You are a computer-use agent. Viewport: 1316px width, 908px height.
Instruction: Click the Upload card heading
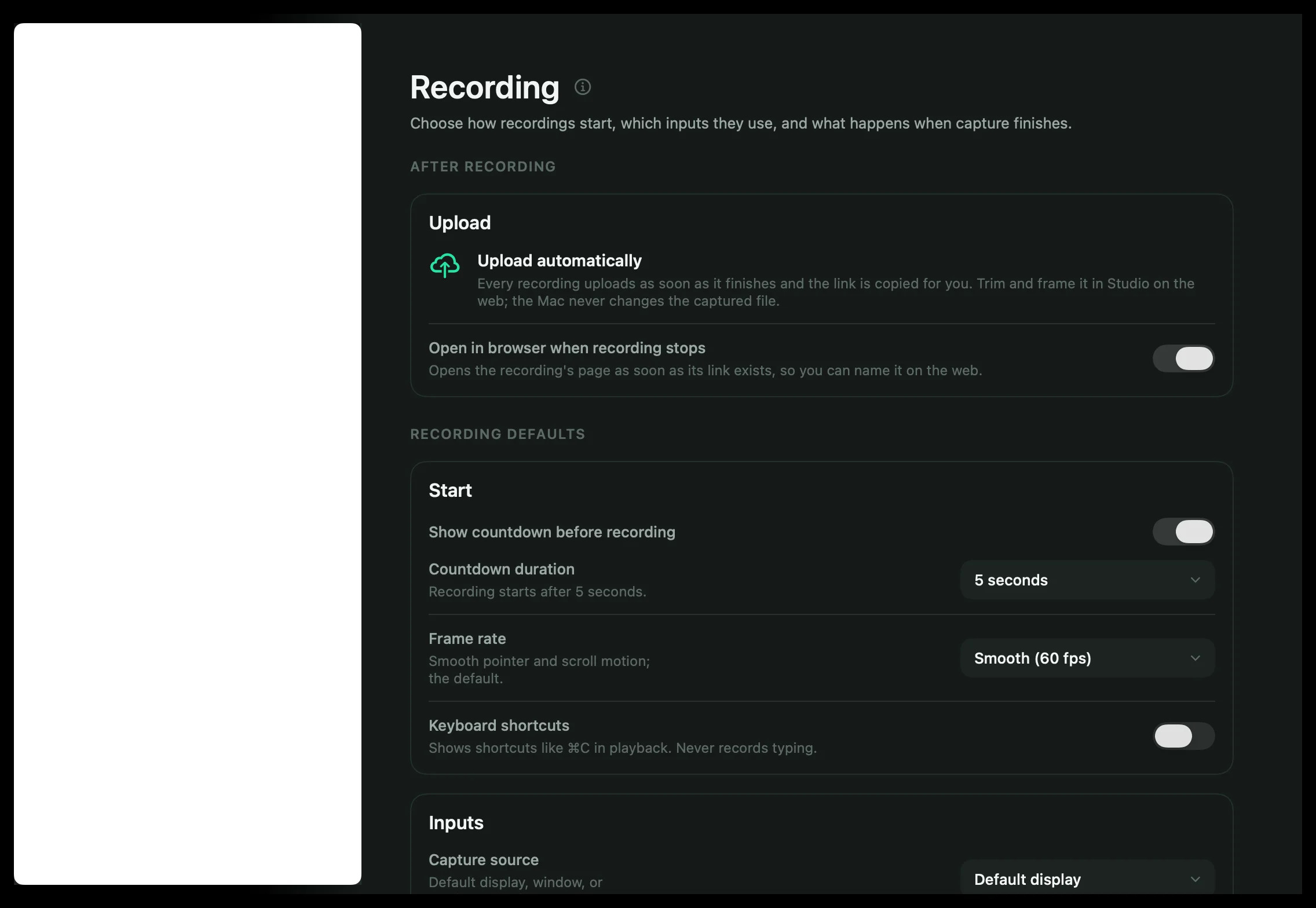pos(460,223)
